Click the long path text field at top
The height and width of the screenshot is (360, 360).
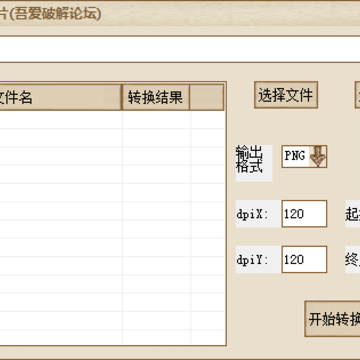(x=180, y=49)
